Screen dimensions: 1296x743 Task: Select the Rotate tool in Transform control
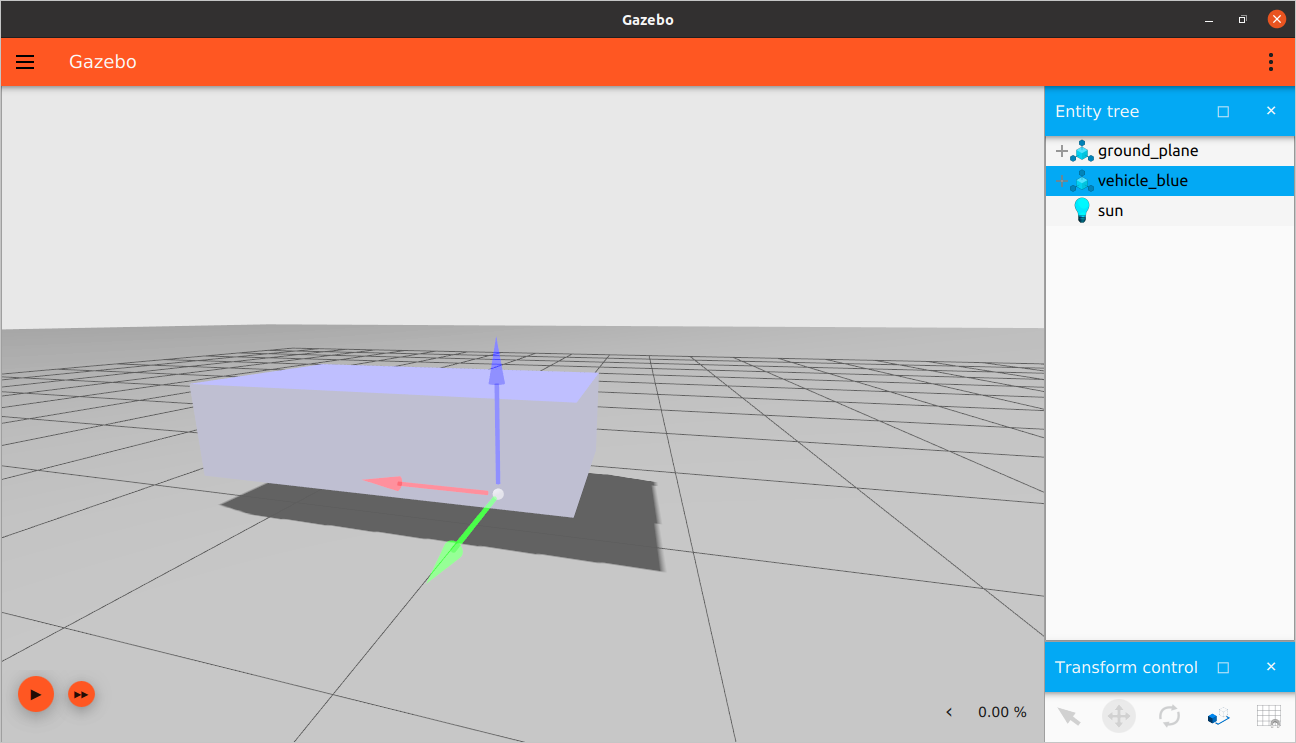click(1168, 716)
